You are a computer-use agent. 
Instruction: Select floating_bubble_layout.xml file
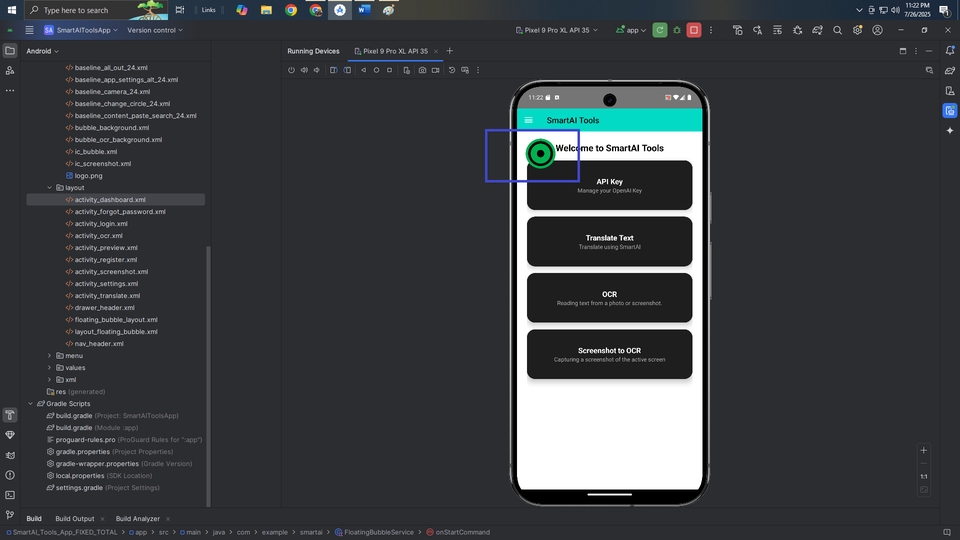click(x=116, y=320)
